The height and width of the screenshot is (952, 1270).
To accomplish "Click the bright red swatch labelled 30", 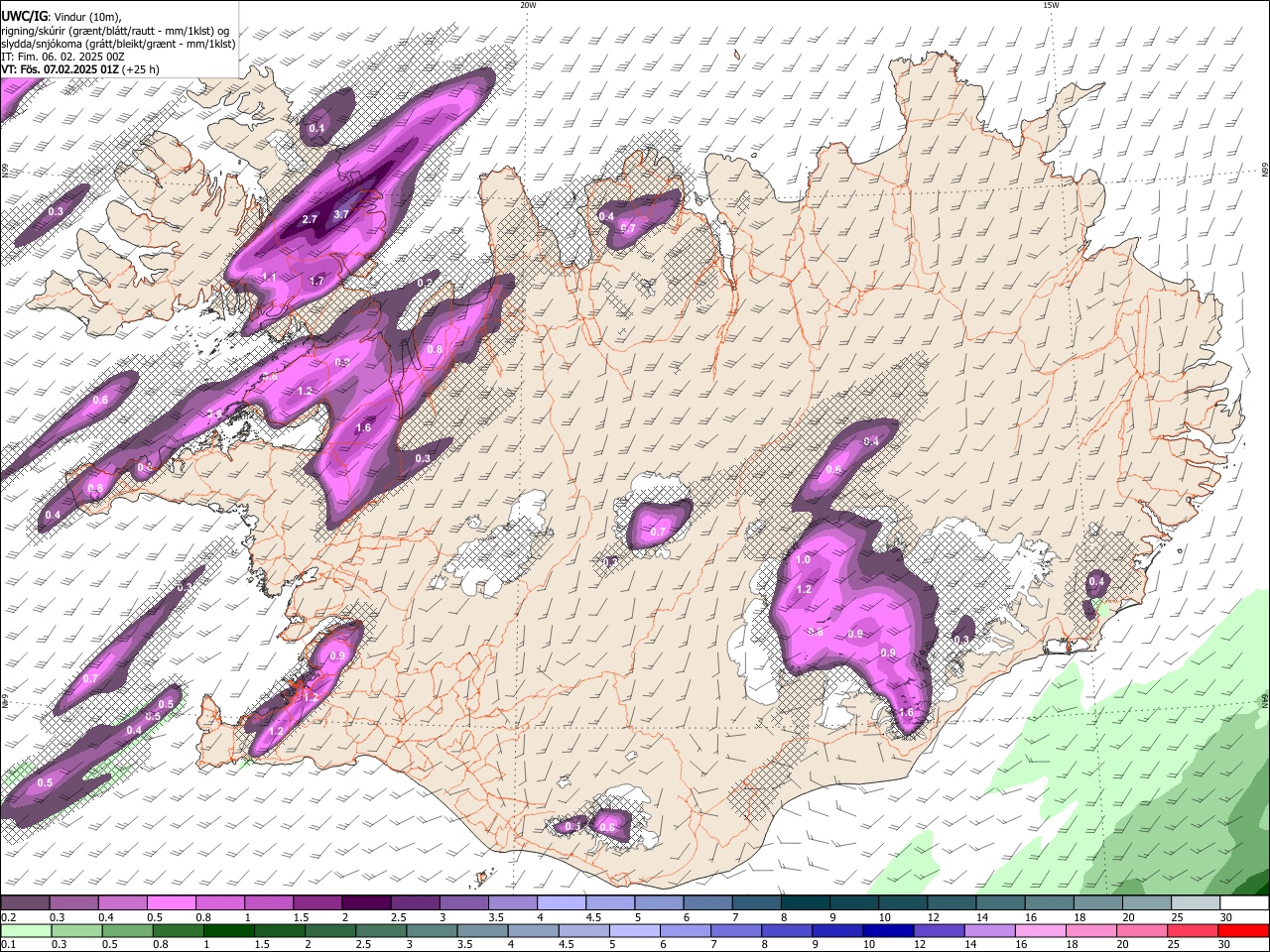I will point(1243,930).
